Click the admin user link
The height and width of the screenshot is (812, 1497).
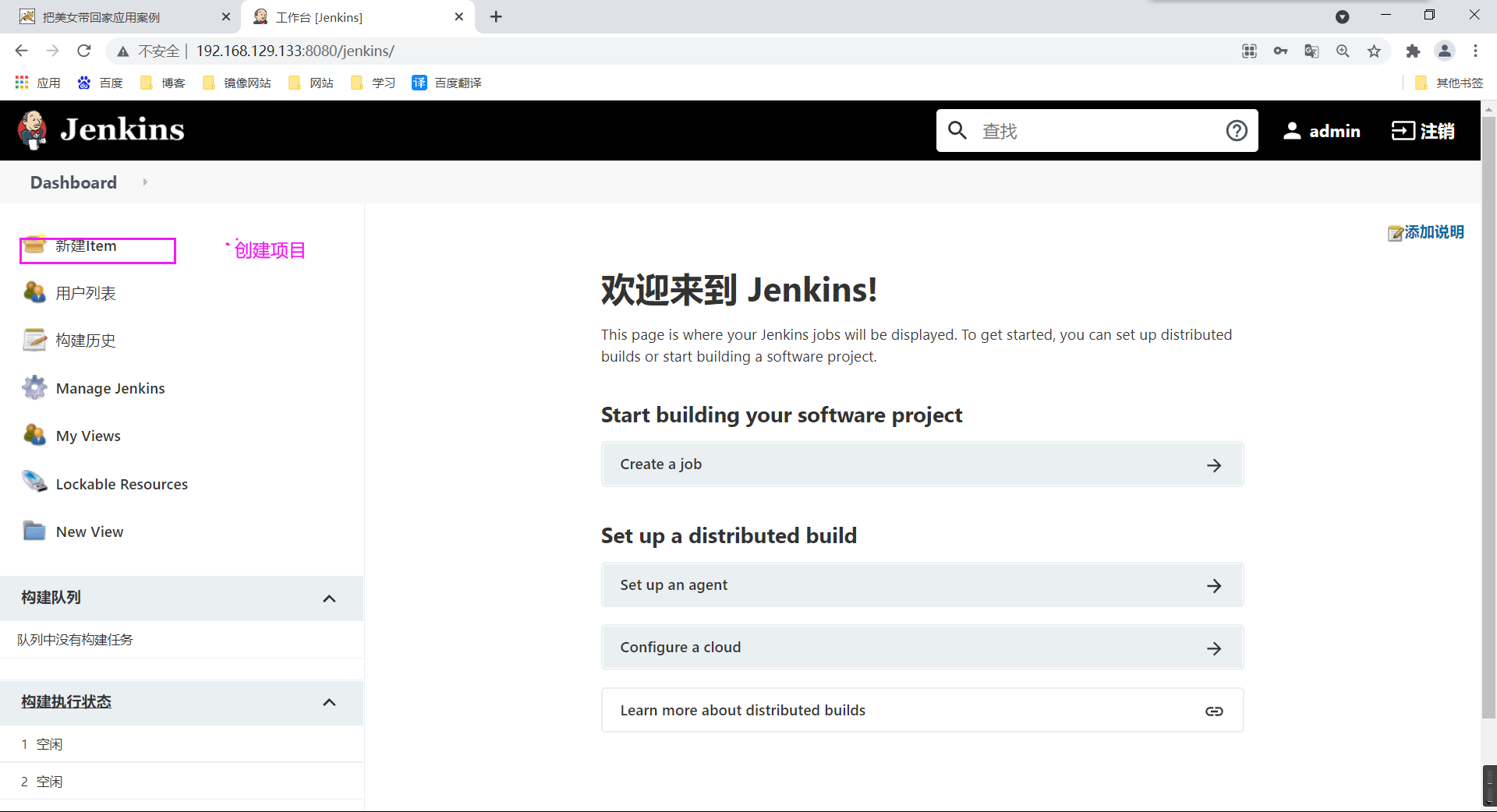tap(1335, 131)
